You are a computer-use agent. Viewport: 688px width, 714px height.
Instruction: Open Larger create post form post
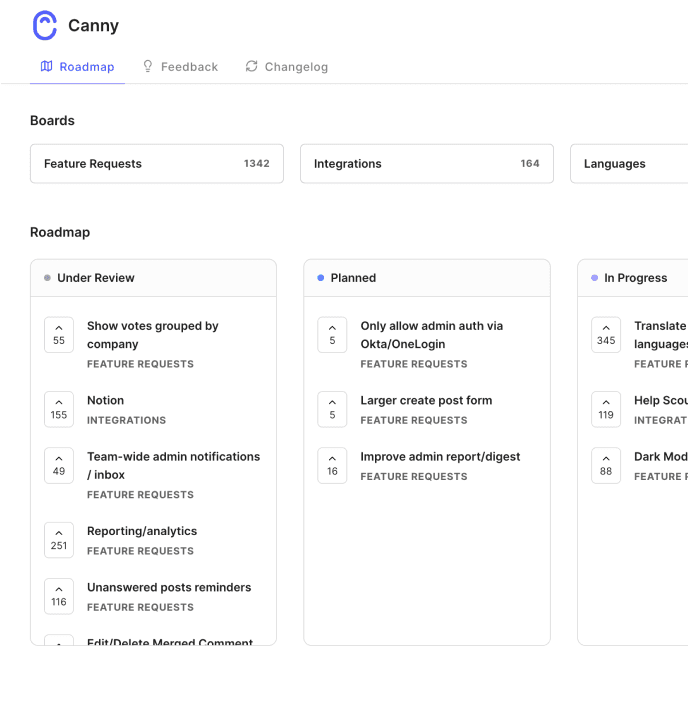click(426, 400)
